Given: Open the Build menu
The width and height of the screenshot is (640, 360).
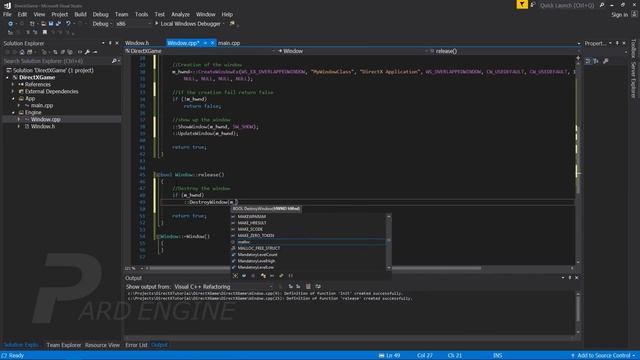Looking at the screenshot, I should click(80, 14).
